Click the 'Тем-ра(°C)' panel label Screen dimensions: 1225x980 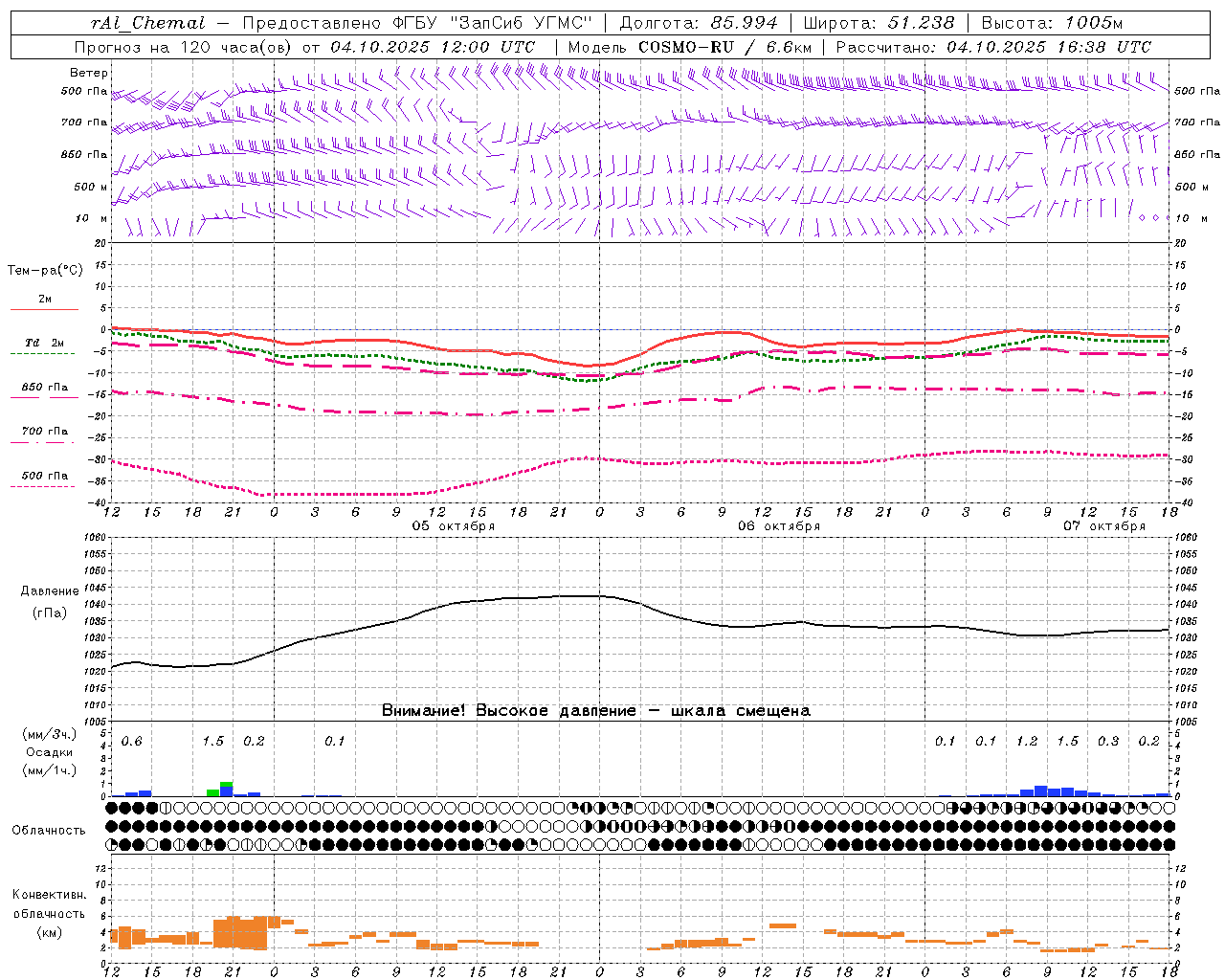coord(45,271)
